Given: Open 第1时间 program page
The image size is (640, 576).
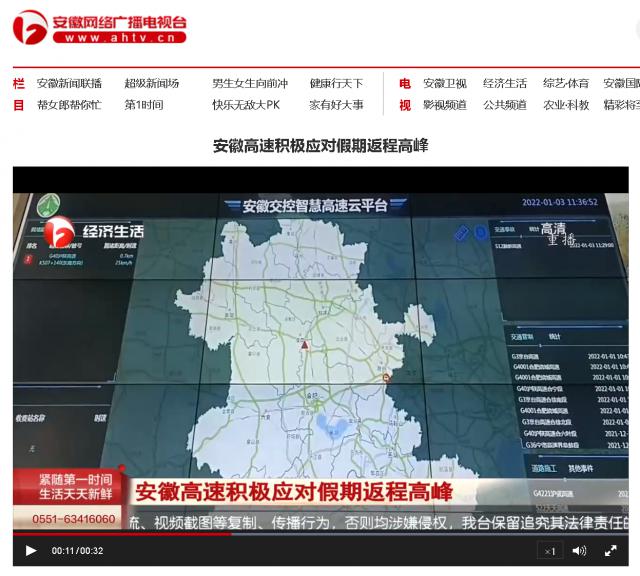Looking at the screenshot, I should (x=143, y=105).
